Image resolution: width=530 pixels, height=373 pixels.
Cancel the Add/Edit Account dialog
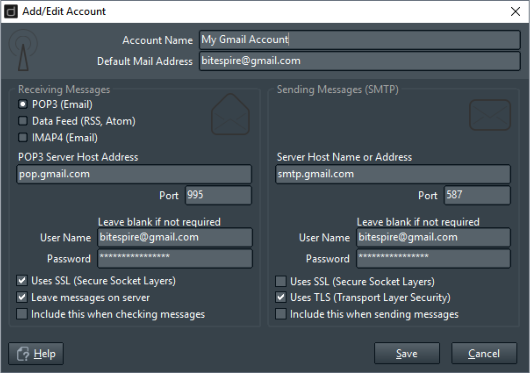[x=484, y=353]
